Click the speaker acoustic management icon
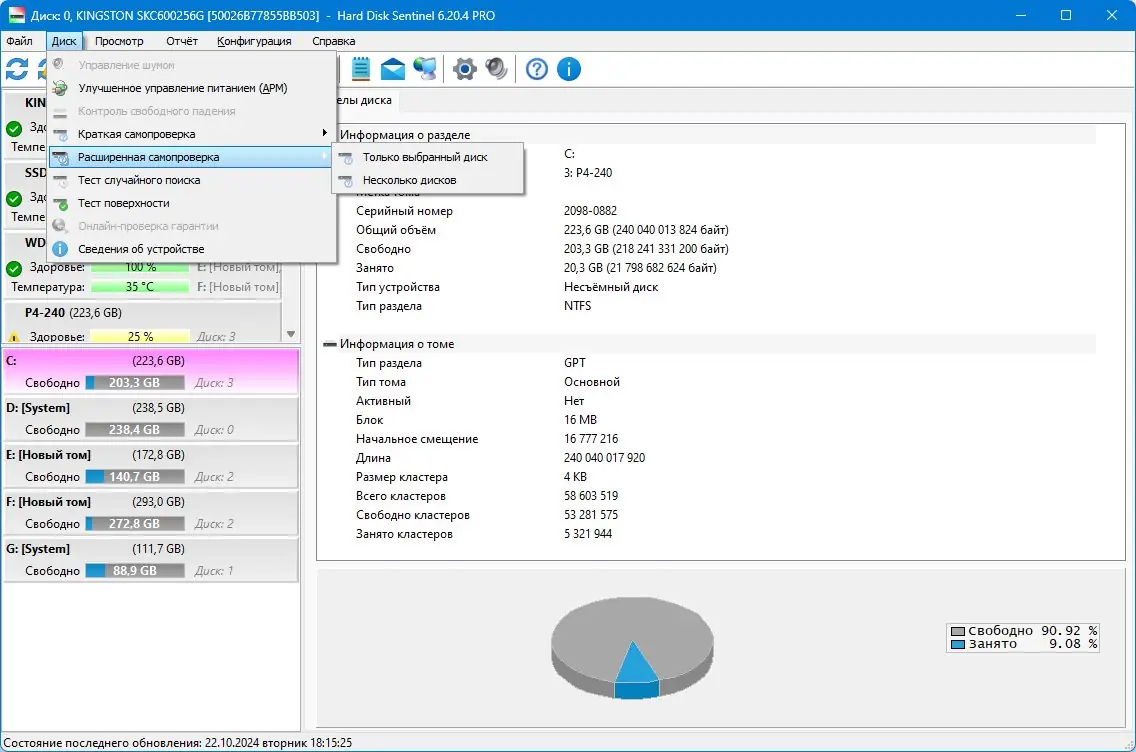Screen dimensions: 1136x752 click(496, 69)
